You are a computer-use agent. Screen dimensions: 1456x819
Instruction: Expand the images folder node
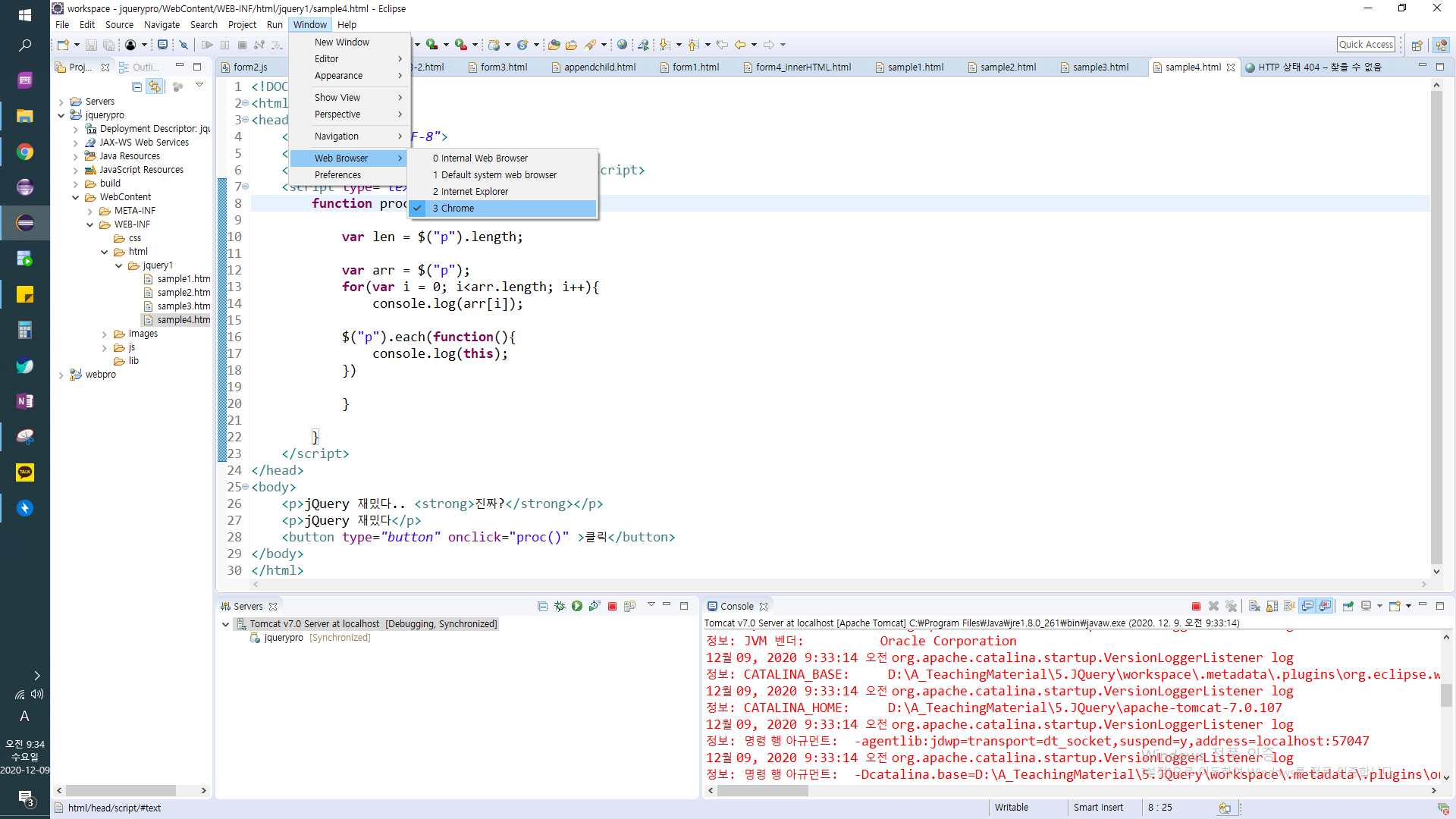pos(105,334)
